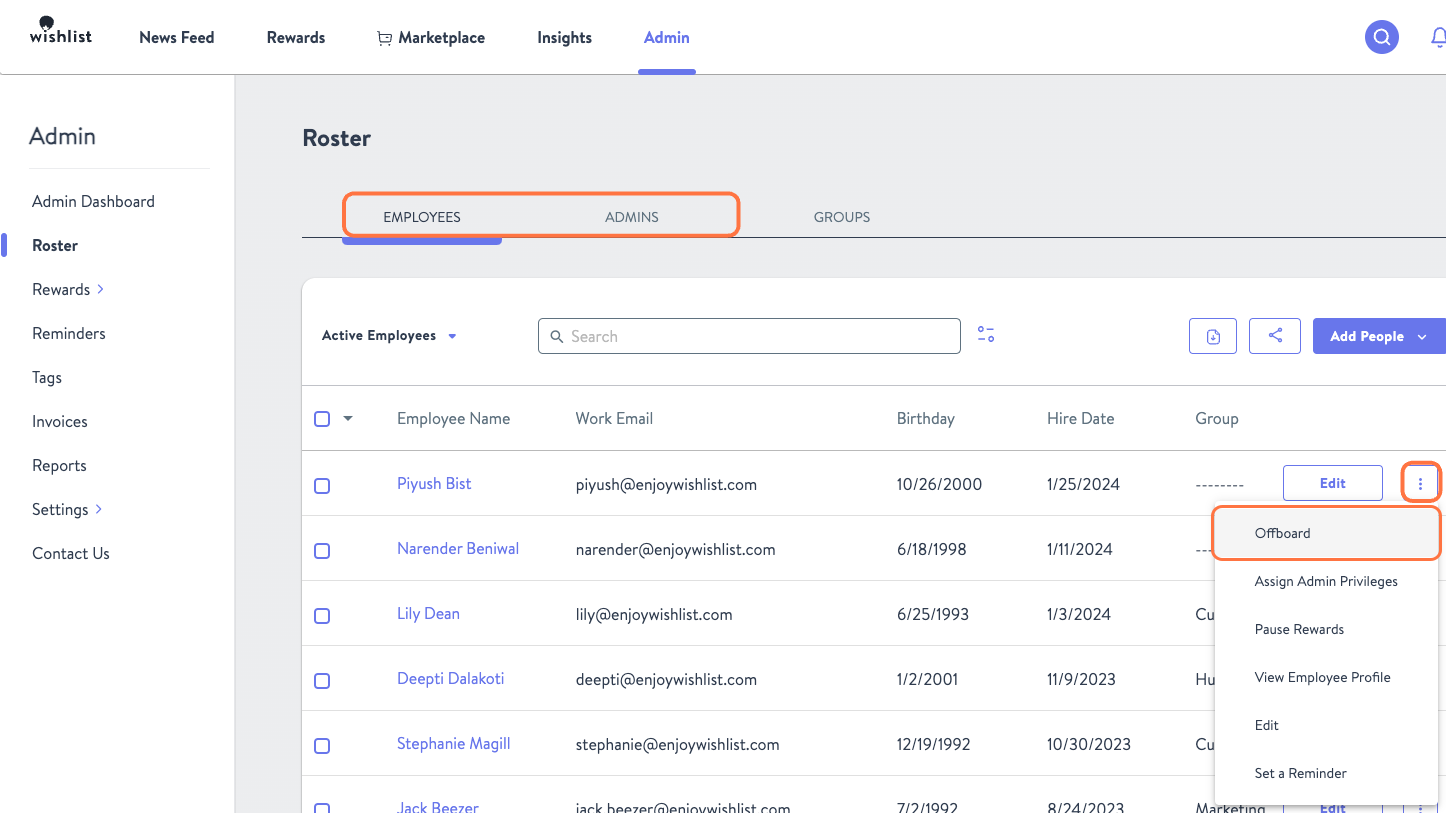Viewport: 1446px width, 813px height.
Task: Open Narender Beniwal employee link
Action: pyautogui.click(x=458, y=548)
